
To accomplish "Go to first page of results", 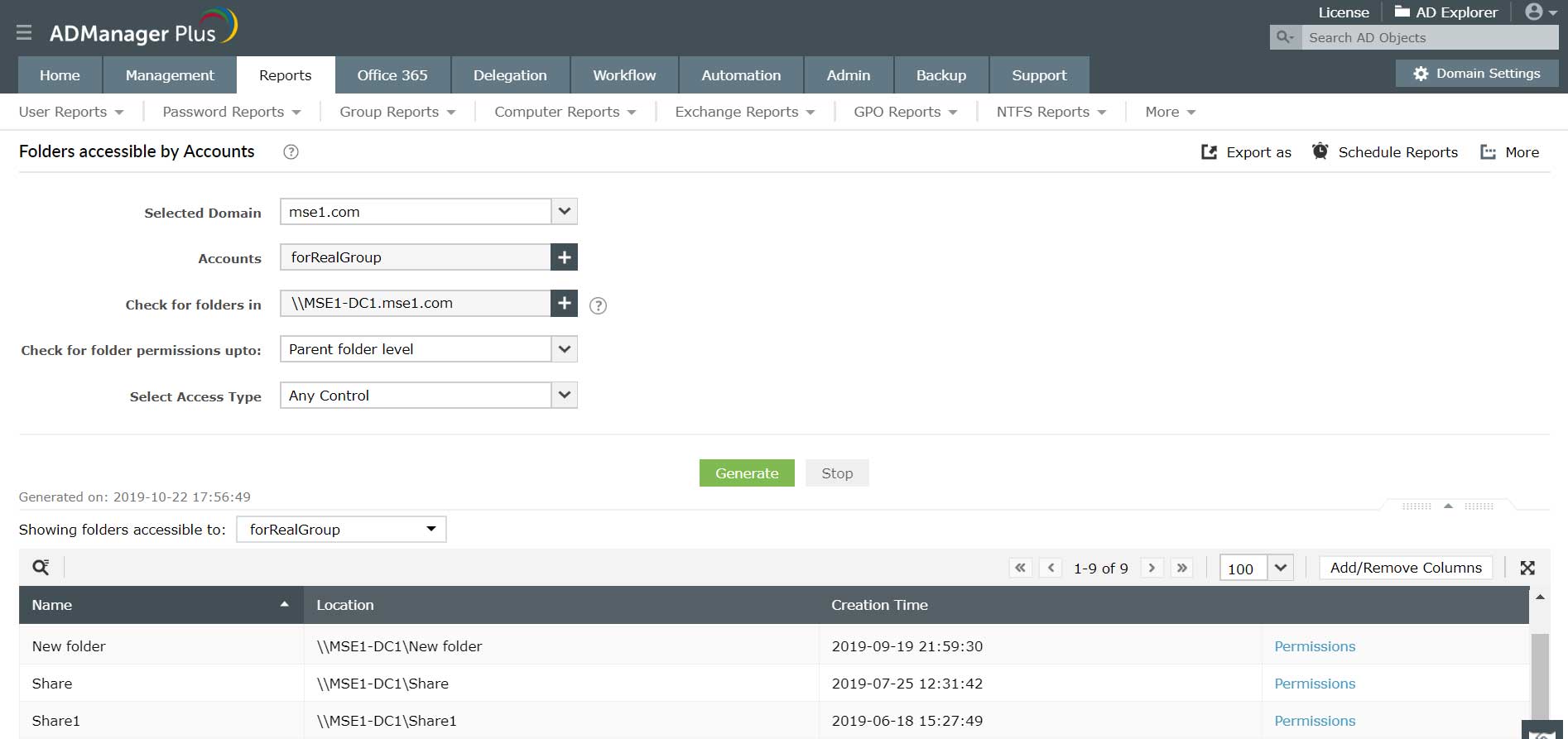I will tap(1020, 568).
